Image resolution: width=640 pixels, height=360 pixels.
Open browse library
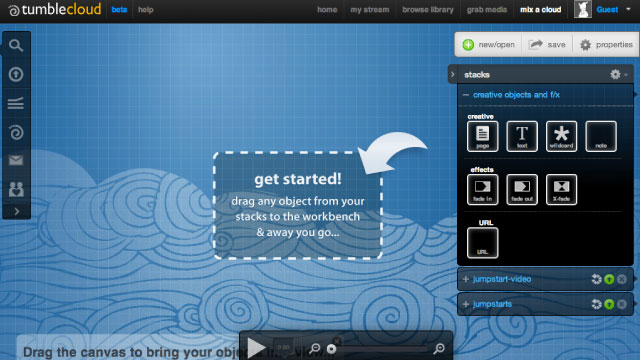(428, 10)
